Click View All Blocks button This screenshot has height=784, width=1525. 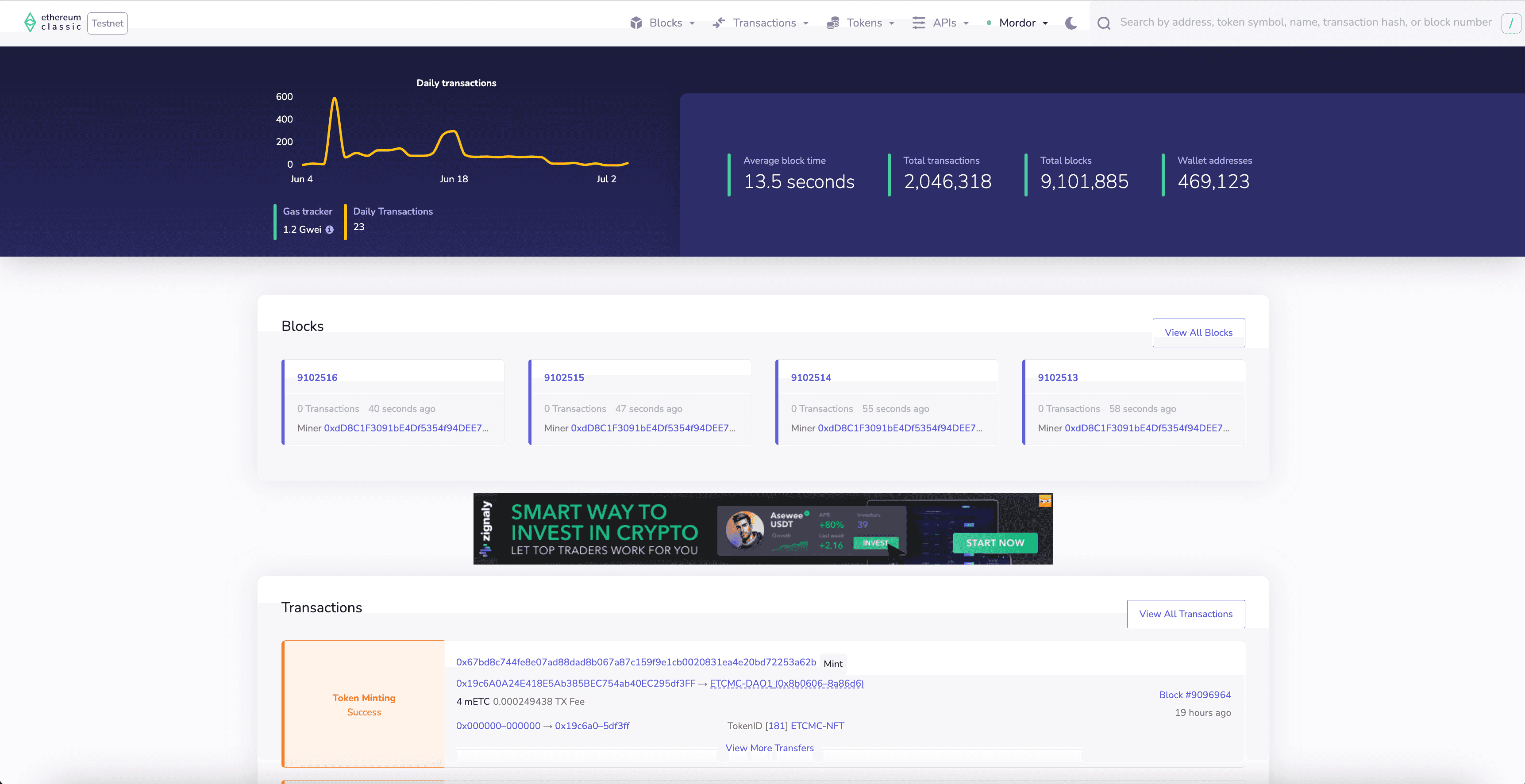(x=1198, y=333)
